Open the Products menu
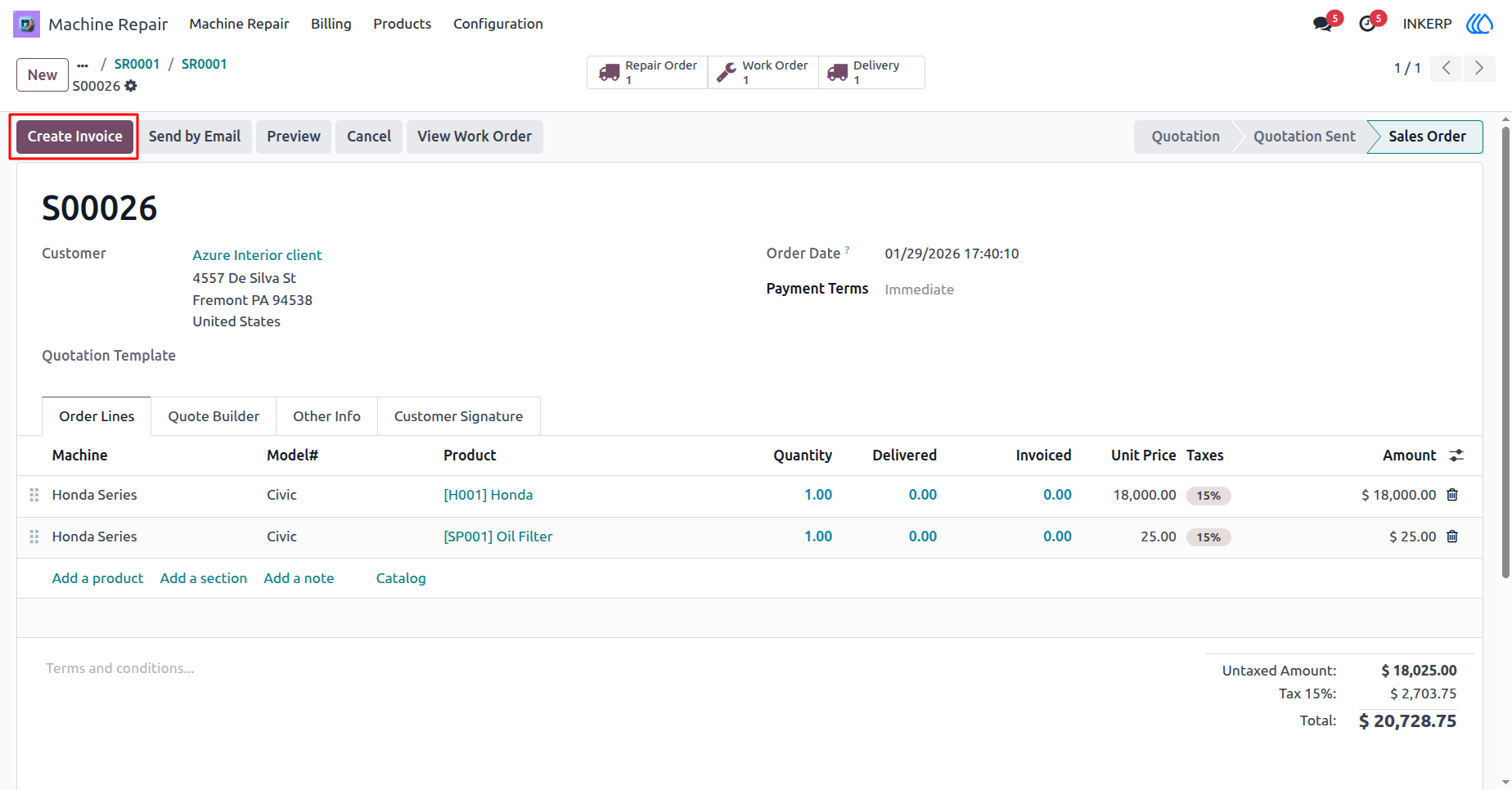The image size is (1512, 790). click(x=402, y=24)
